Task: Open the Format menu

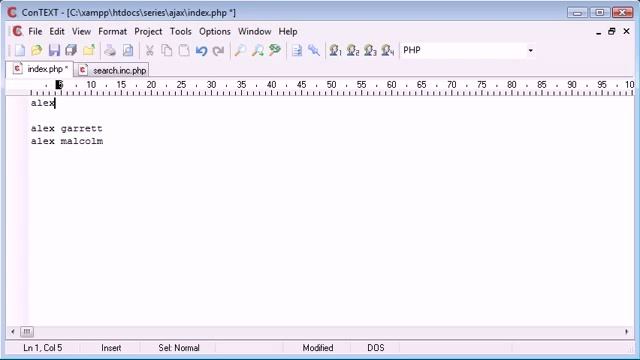Action: point(112,31)
